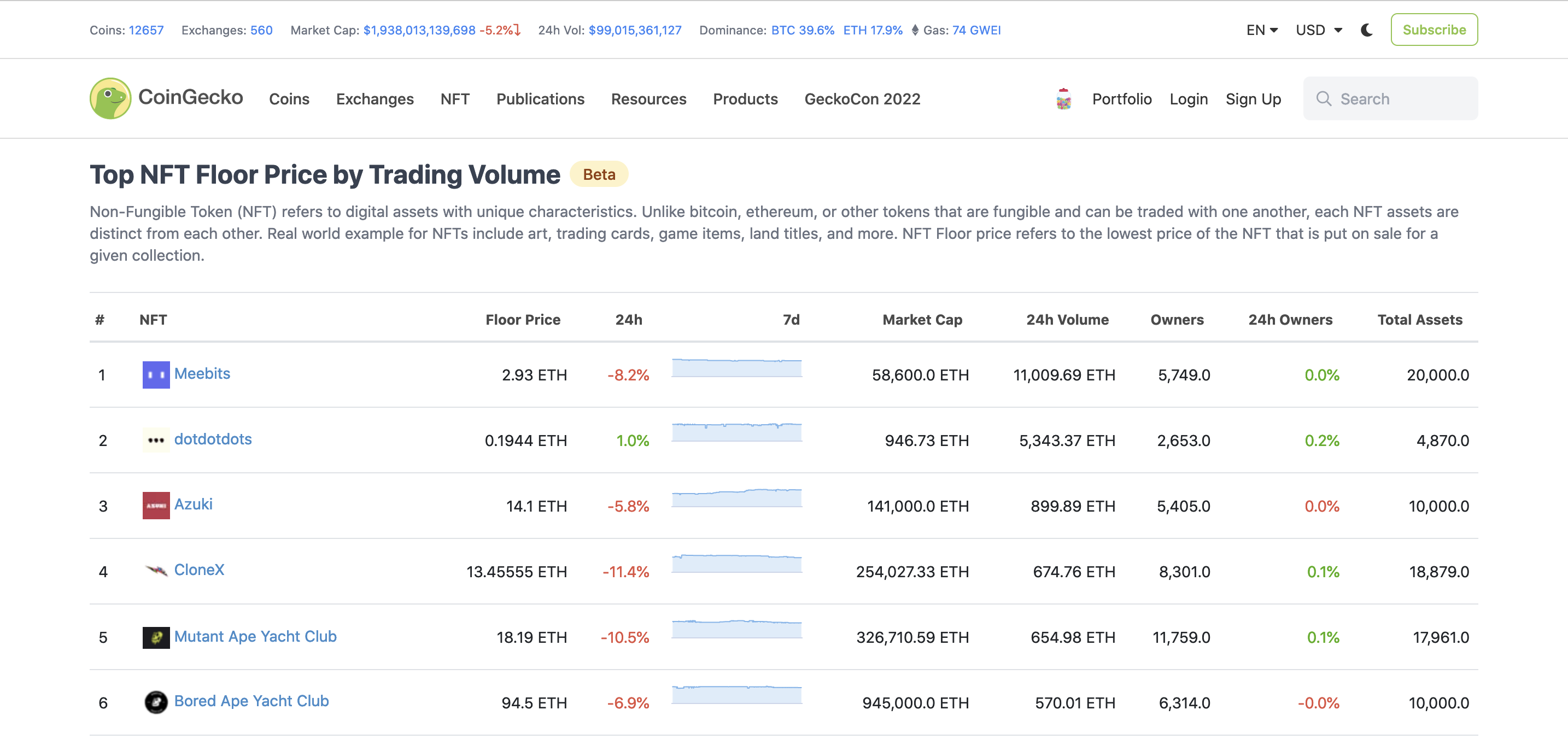Click the Meebits collection thumbnail icon
The width and height of the screenshot is (1568, 739).
pyautogui.click(x=156, y=374)
